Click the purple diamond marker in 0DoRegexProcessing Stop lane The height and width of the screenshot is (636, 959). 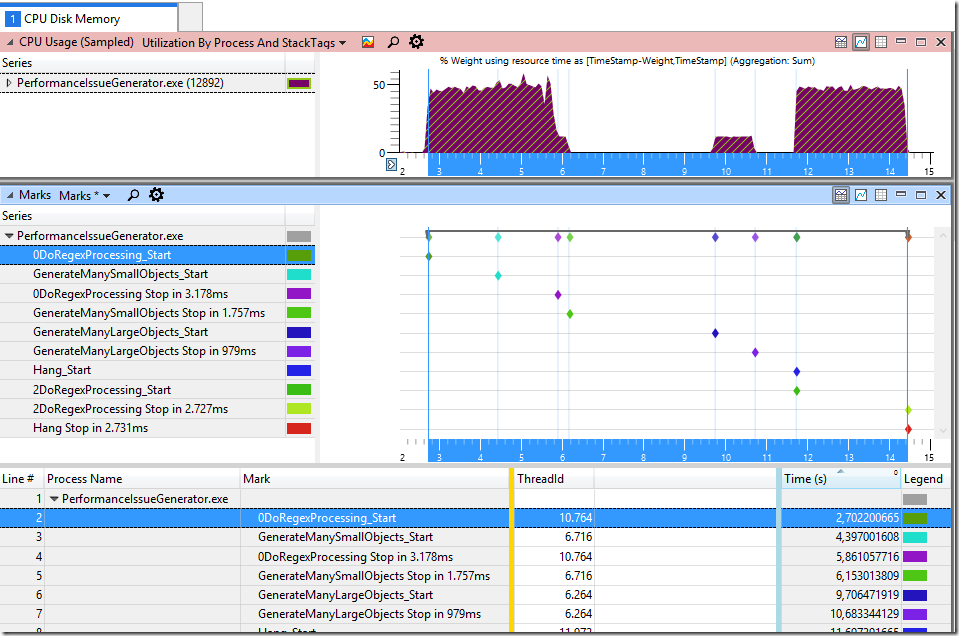[558, 295]
